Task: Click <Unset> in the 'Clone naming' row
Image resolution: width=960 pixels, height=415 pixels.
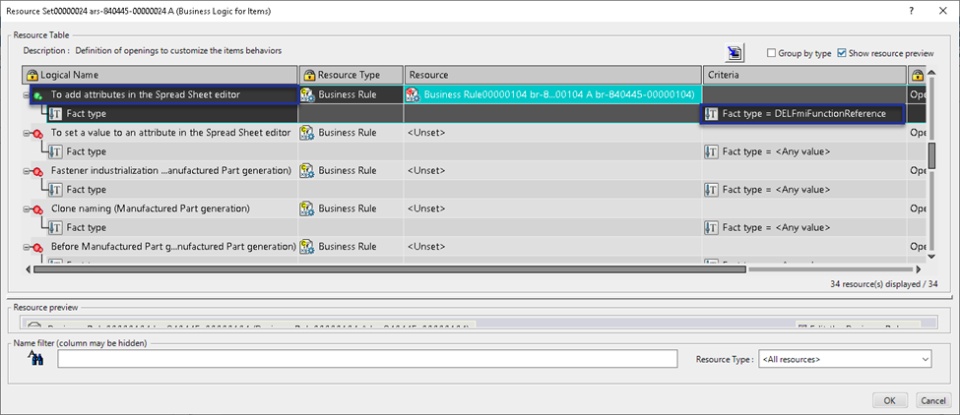Action: point(426,209)
